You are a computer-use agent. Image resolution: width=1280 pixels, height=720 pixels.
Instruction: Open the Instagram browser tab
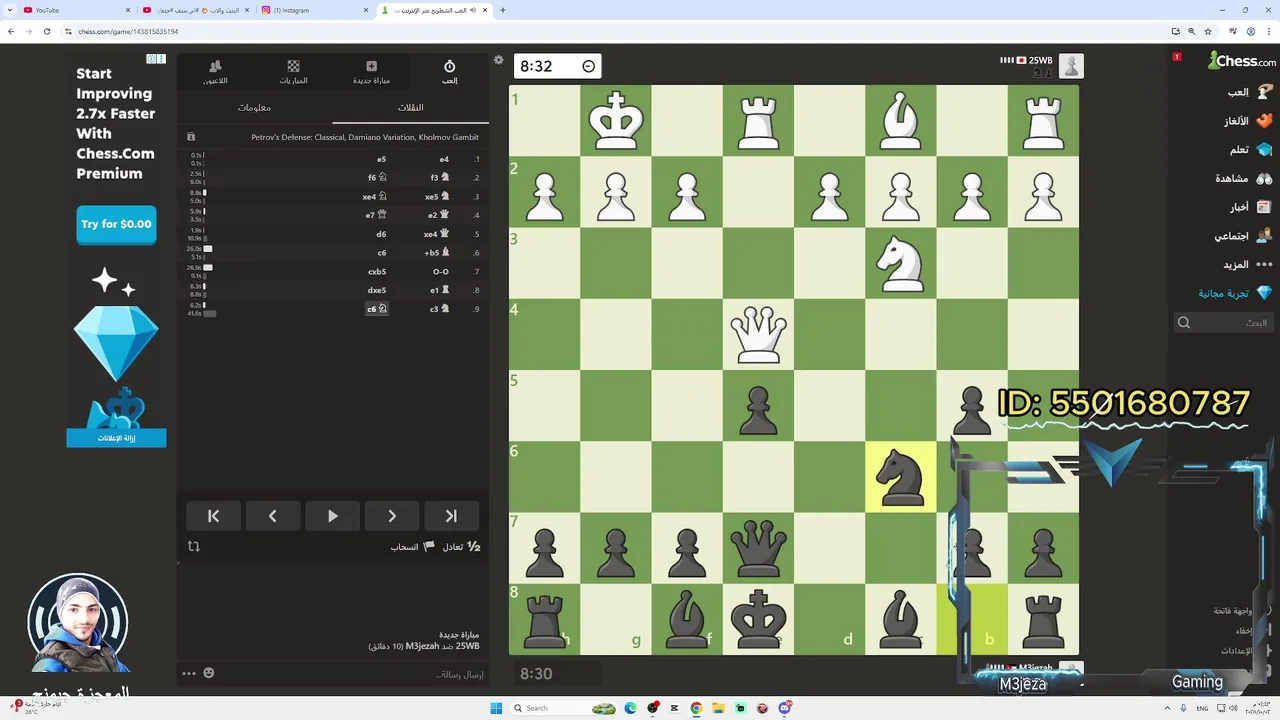click(x=315, y=10)
